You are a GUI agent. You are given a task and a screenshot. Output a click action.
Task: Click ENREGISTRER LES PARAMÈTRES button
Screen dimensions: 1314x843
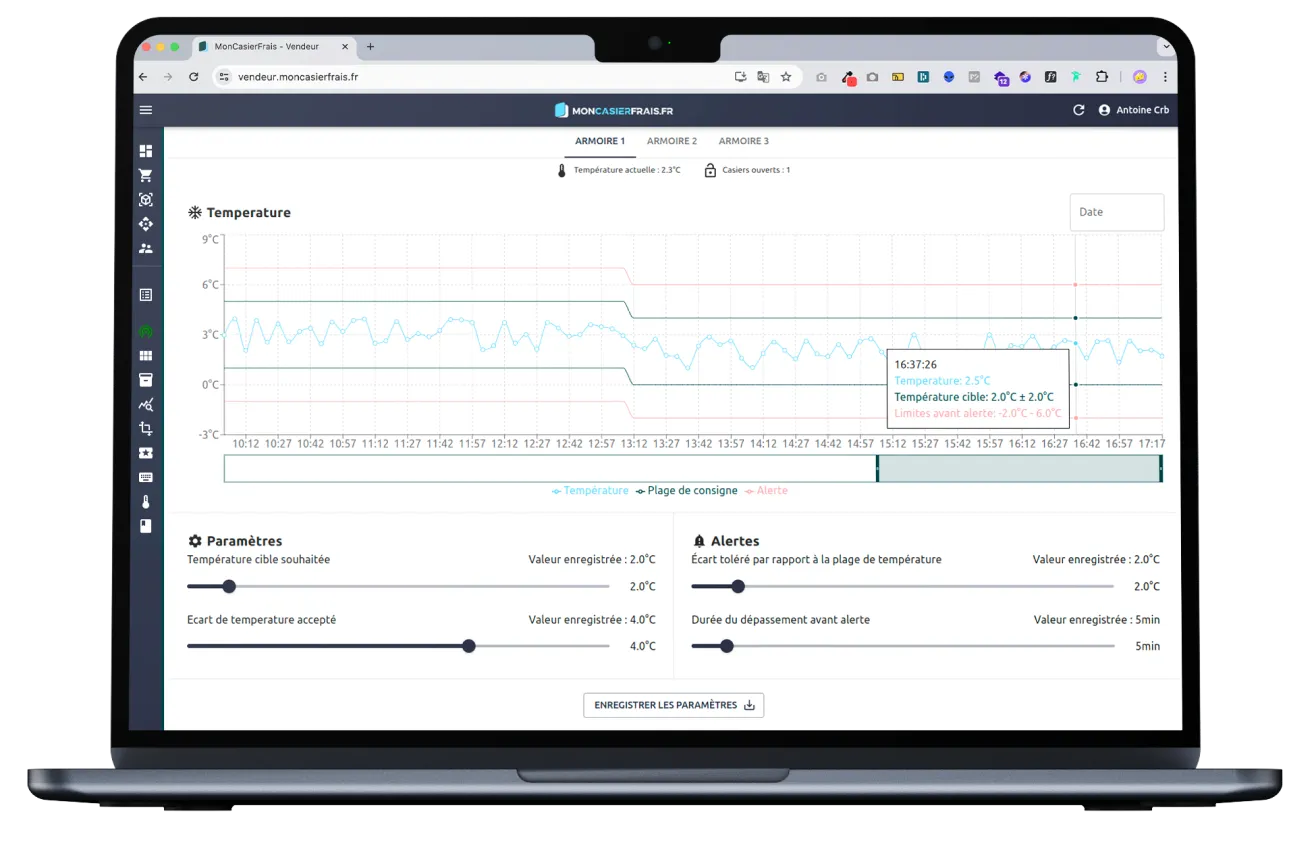674,705
